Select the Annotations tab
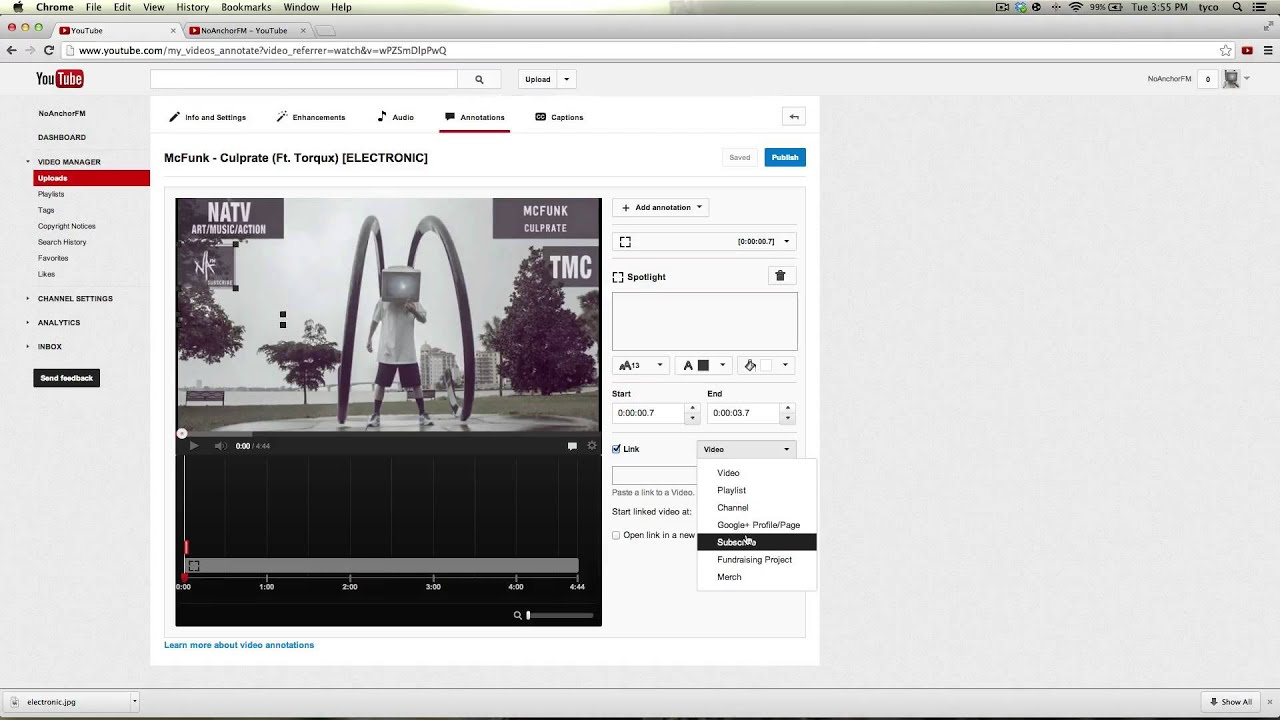The width and height of the screenshot is (1280, 720). [475, 117]
